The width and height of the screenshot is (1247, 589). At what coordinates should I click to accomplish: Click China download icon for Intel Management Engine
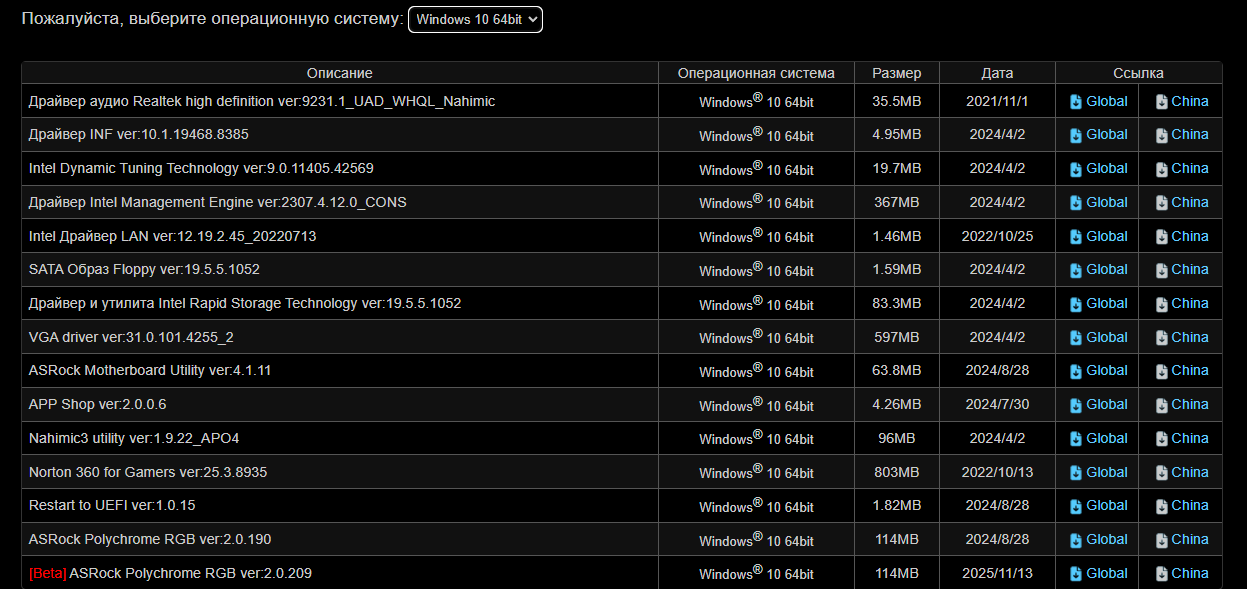click(1161, 203)
